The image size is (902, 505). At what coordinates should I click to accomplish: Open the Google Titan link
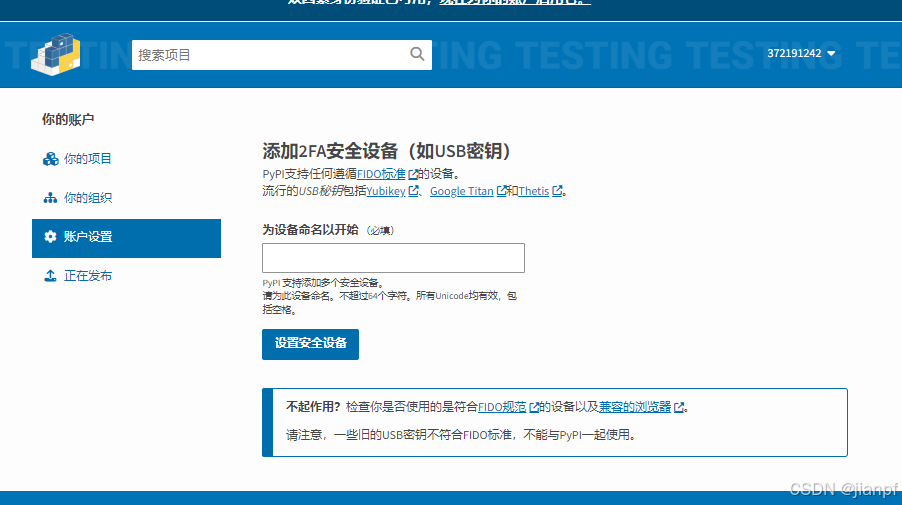461,191
